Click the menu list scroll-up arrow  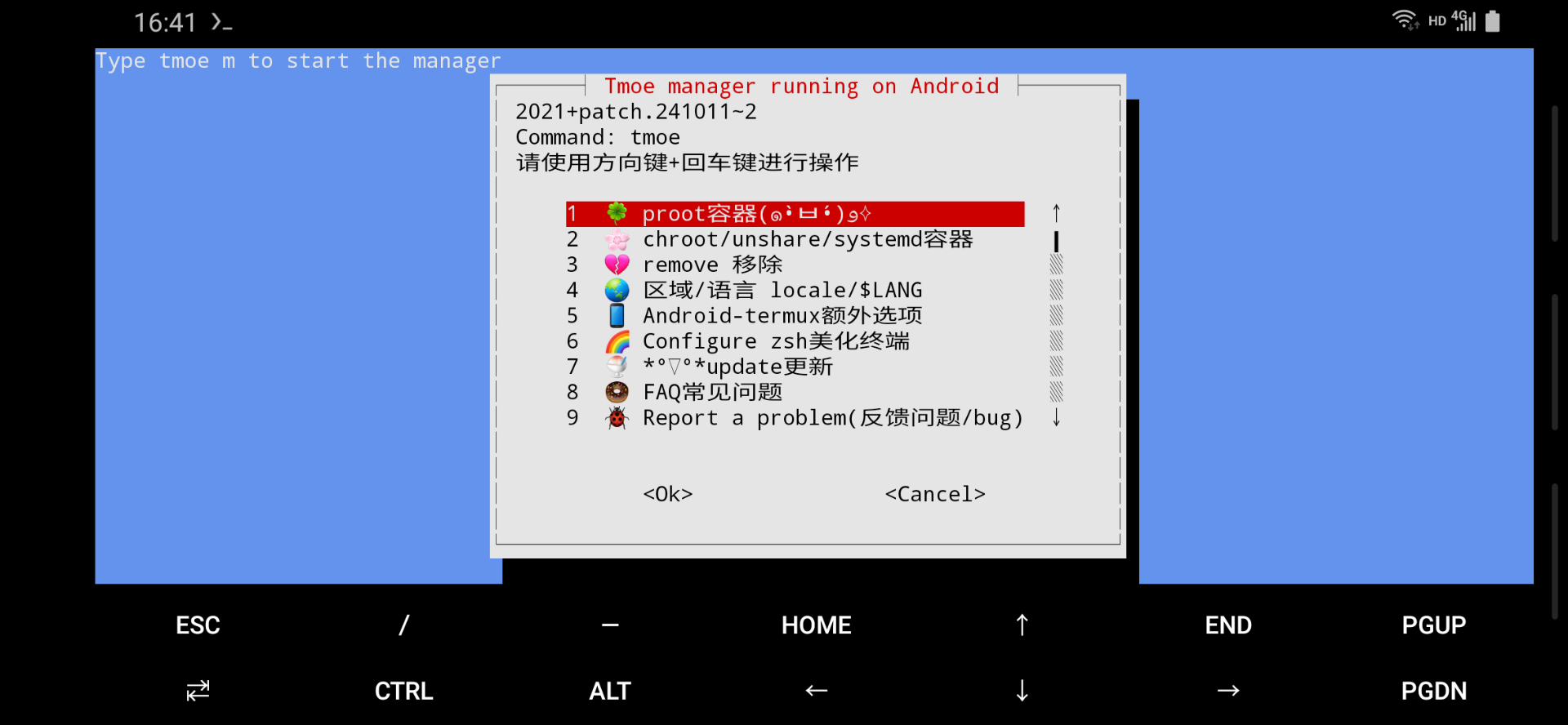point(1056,214)
